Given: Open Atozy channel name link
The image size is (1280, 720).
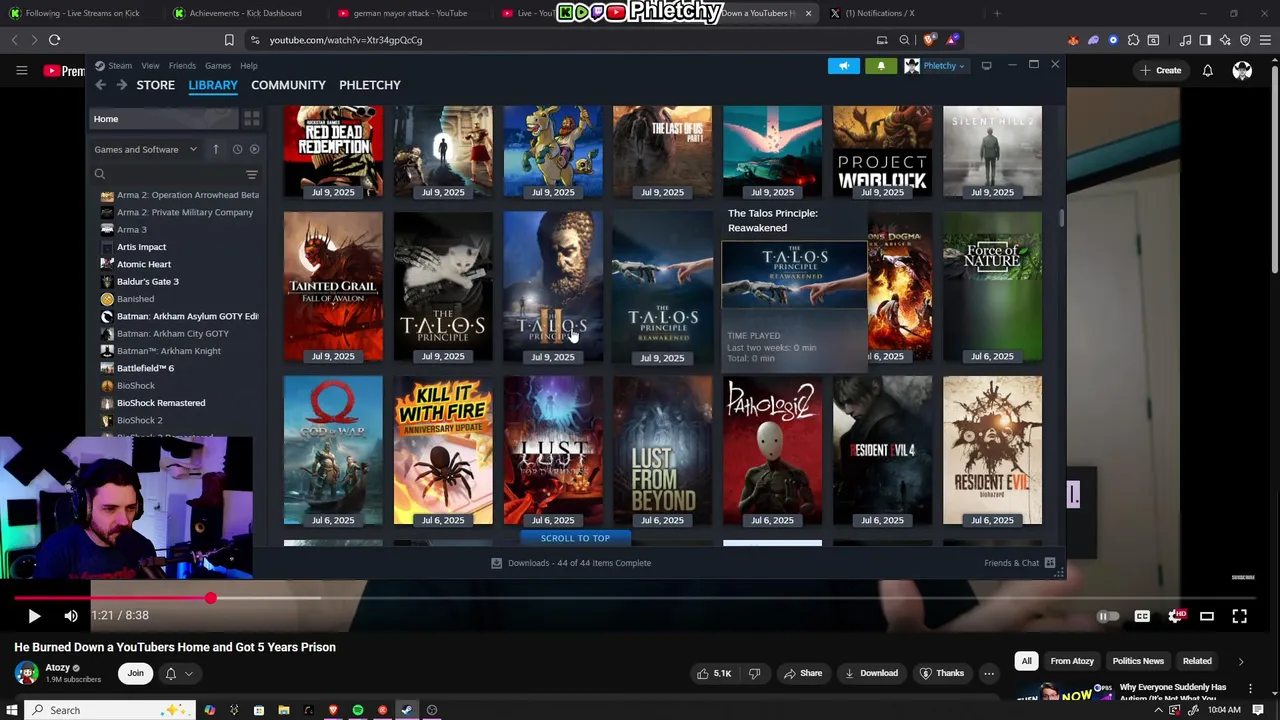Looking at the screenshot, I should tap(57, 667).
